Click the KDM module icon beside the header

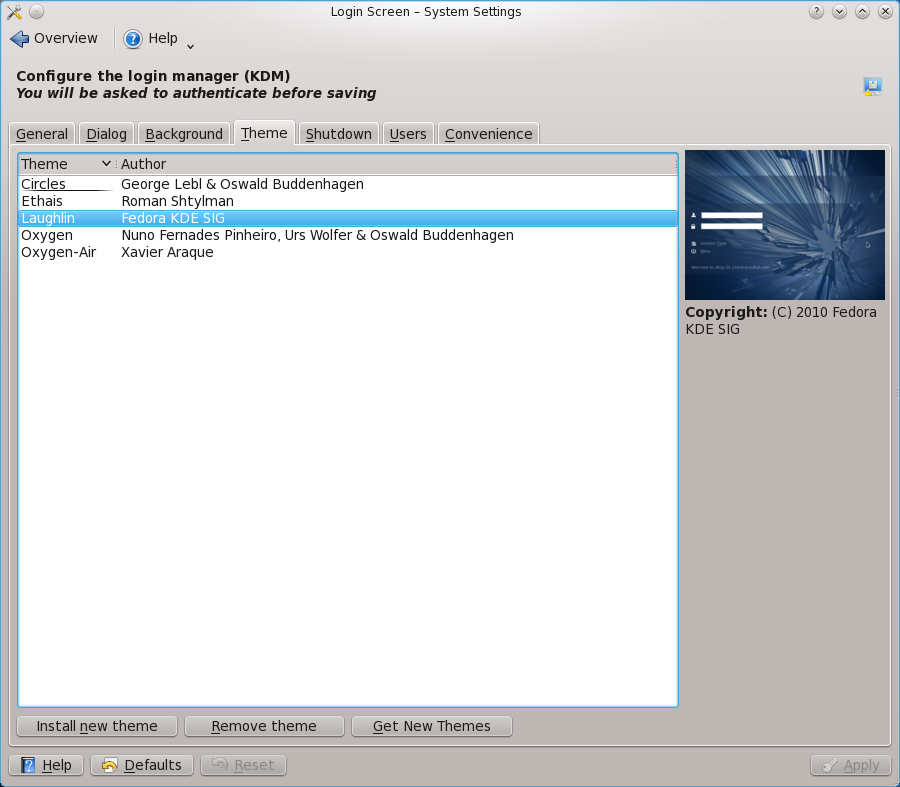[x=872, y=86]
